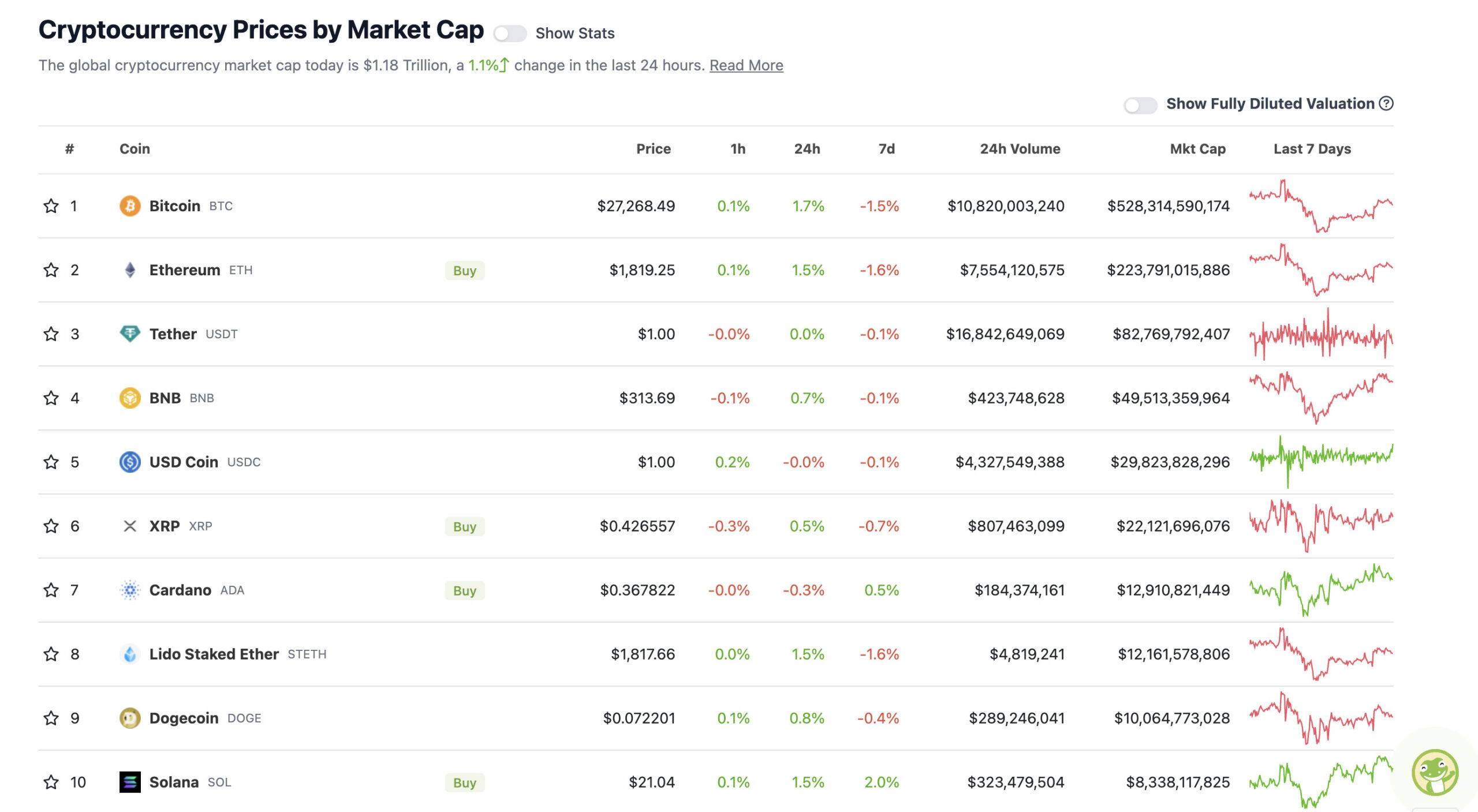
Task: Open the Read More link
Action: click(x=746, y=65)
